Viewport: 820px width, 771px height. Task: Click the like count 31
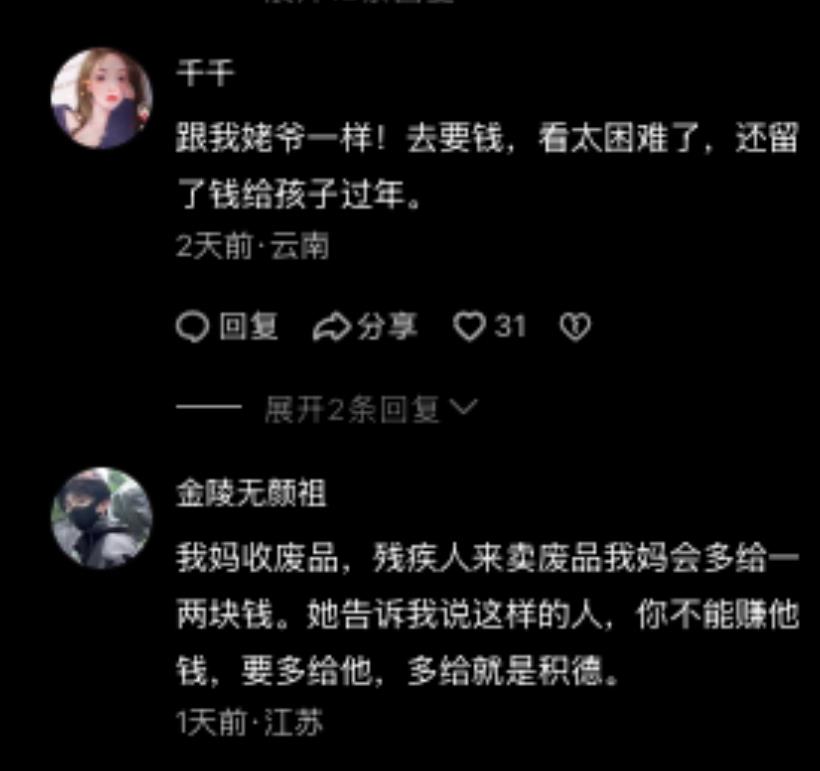tap(510, 326)
